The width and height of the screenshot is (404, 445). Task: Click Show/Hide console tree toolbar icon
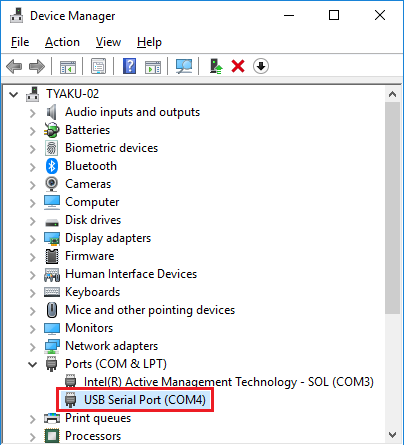pos(68,66)
